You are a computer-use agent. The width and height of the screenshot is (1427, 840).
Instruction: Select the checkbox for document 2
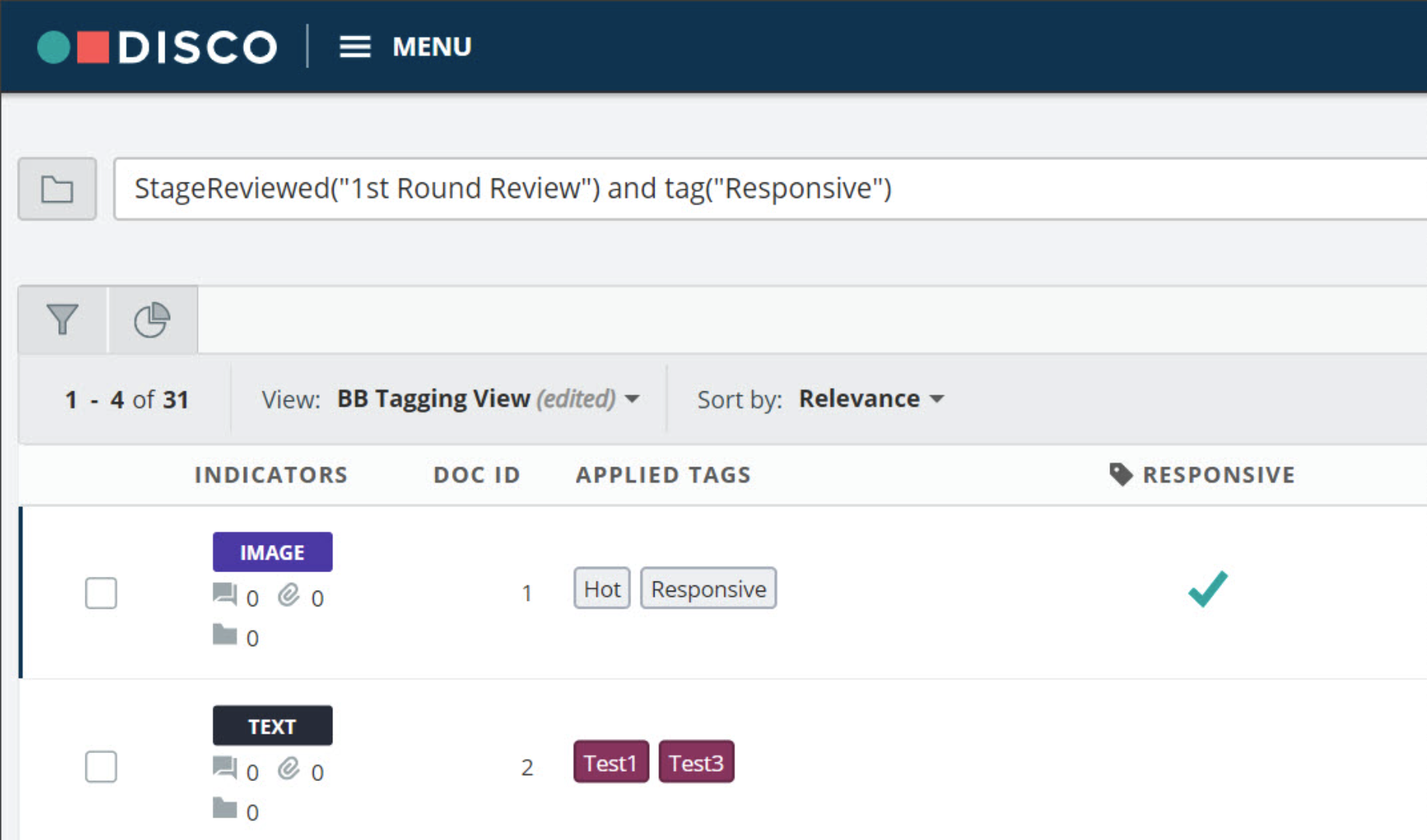click(x=101, y=767)
